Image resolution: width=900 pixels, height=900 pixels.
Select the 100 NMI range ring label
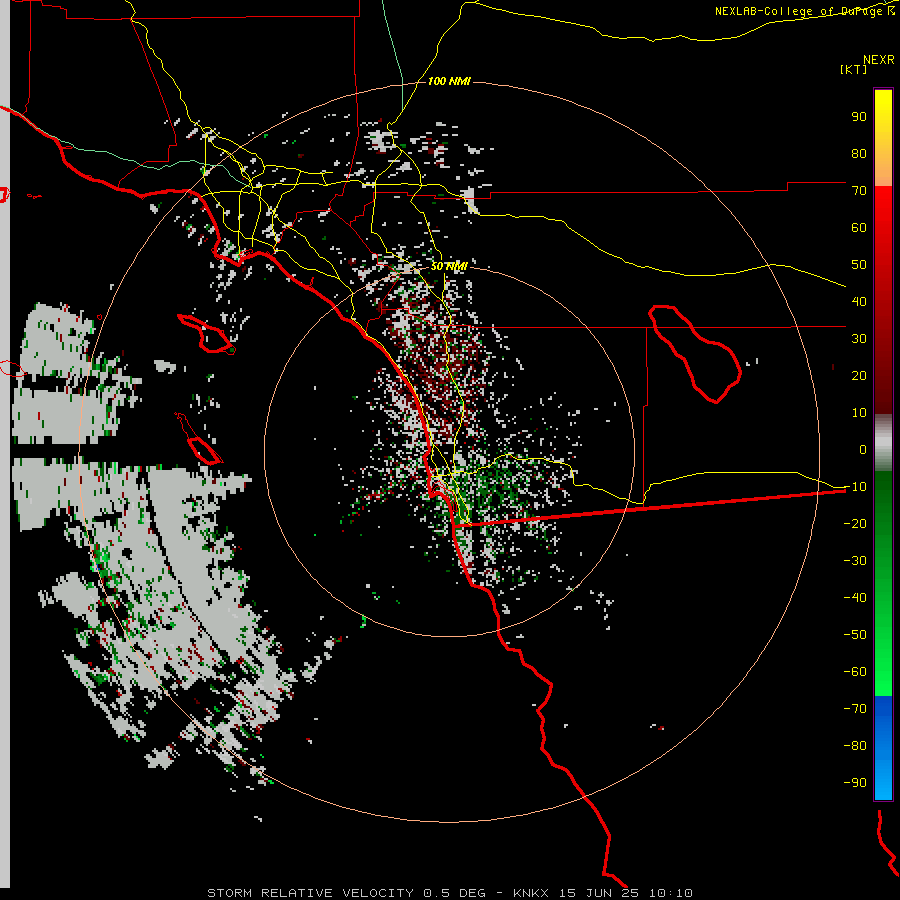pos(449,82)
